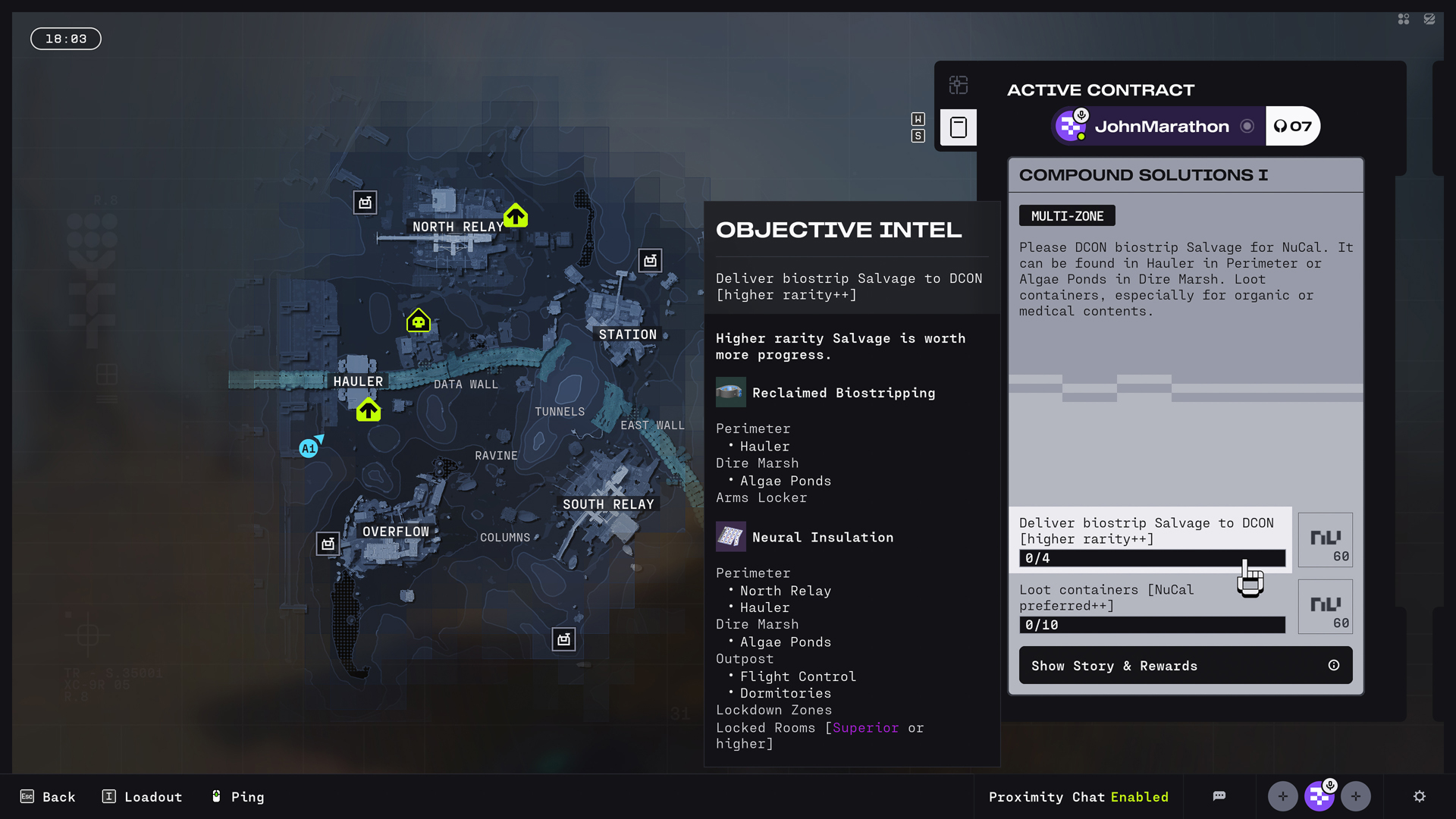Click the camera marker near North Relay
Screen dimensions: 1456x819
(x=365, y=202)
